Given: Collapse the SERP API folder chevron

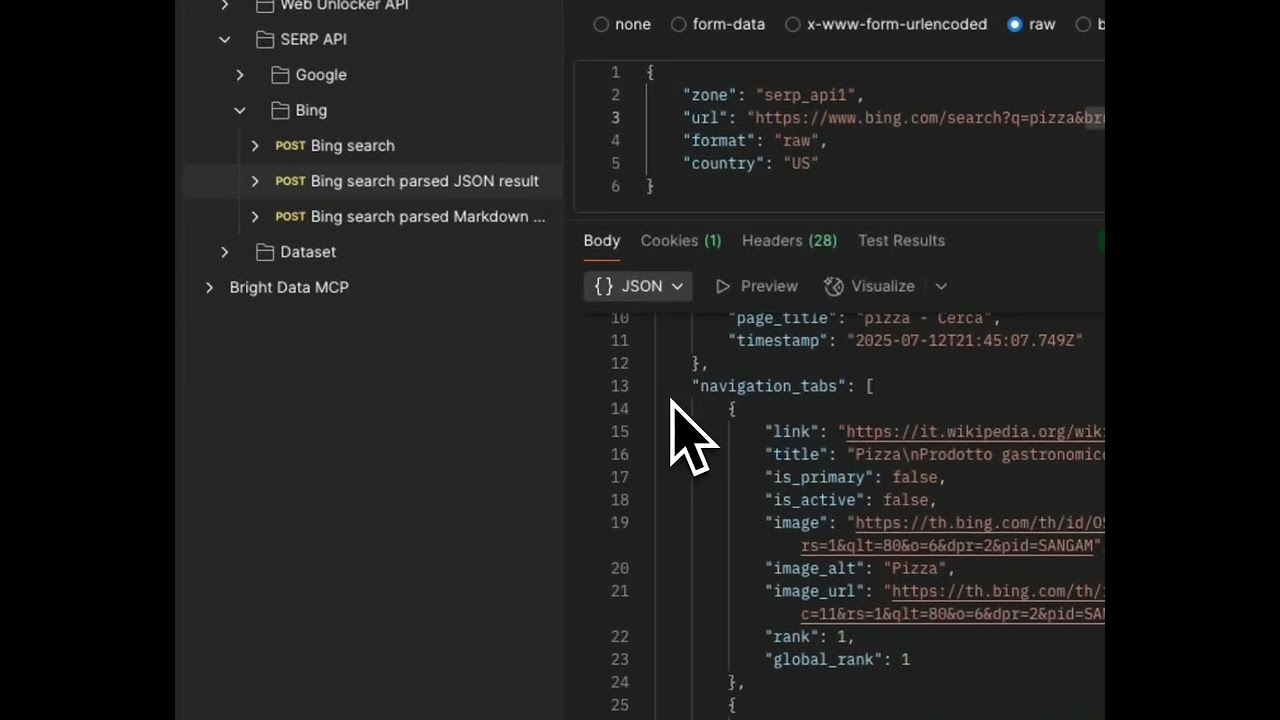Looking at the screenshot, I should 225,40.
